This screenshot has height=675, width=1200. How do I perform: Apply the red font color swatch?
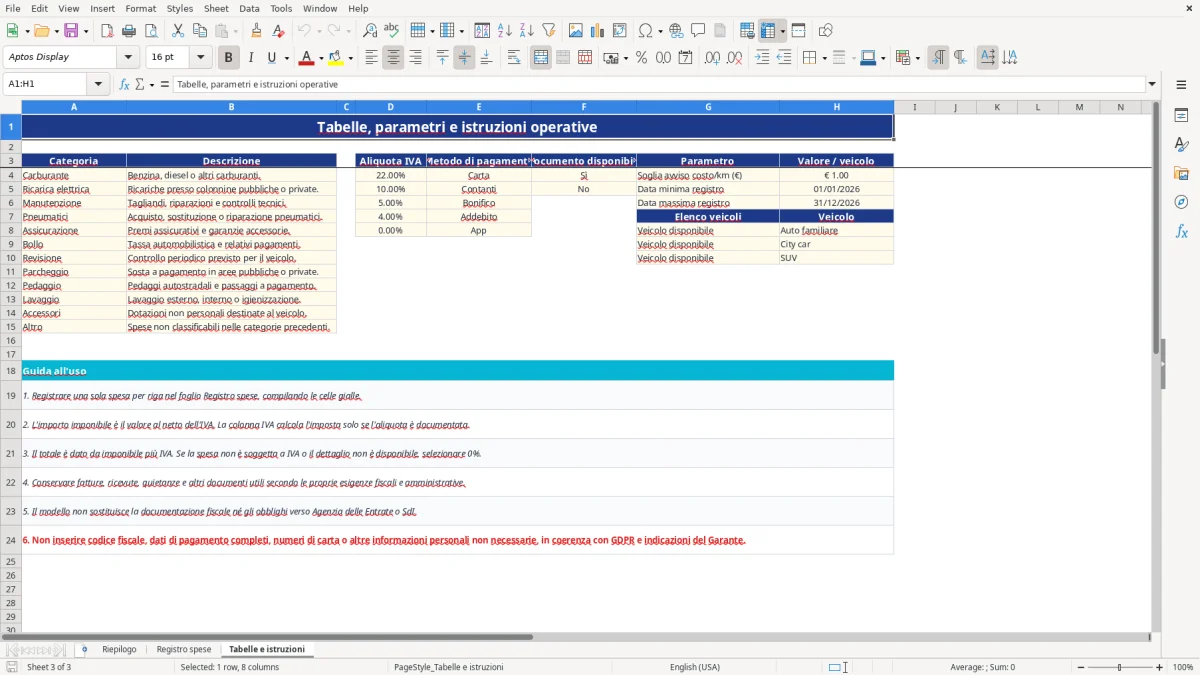[x=307, y=58]
